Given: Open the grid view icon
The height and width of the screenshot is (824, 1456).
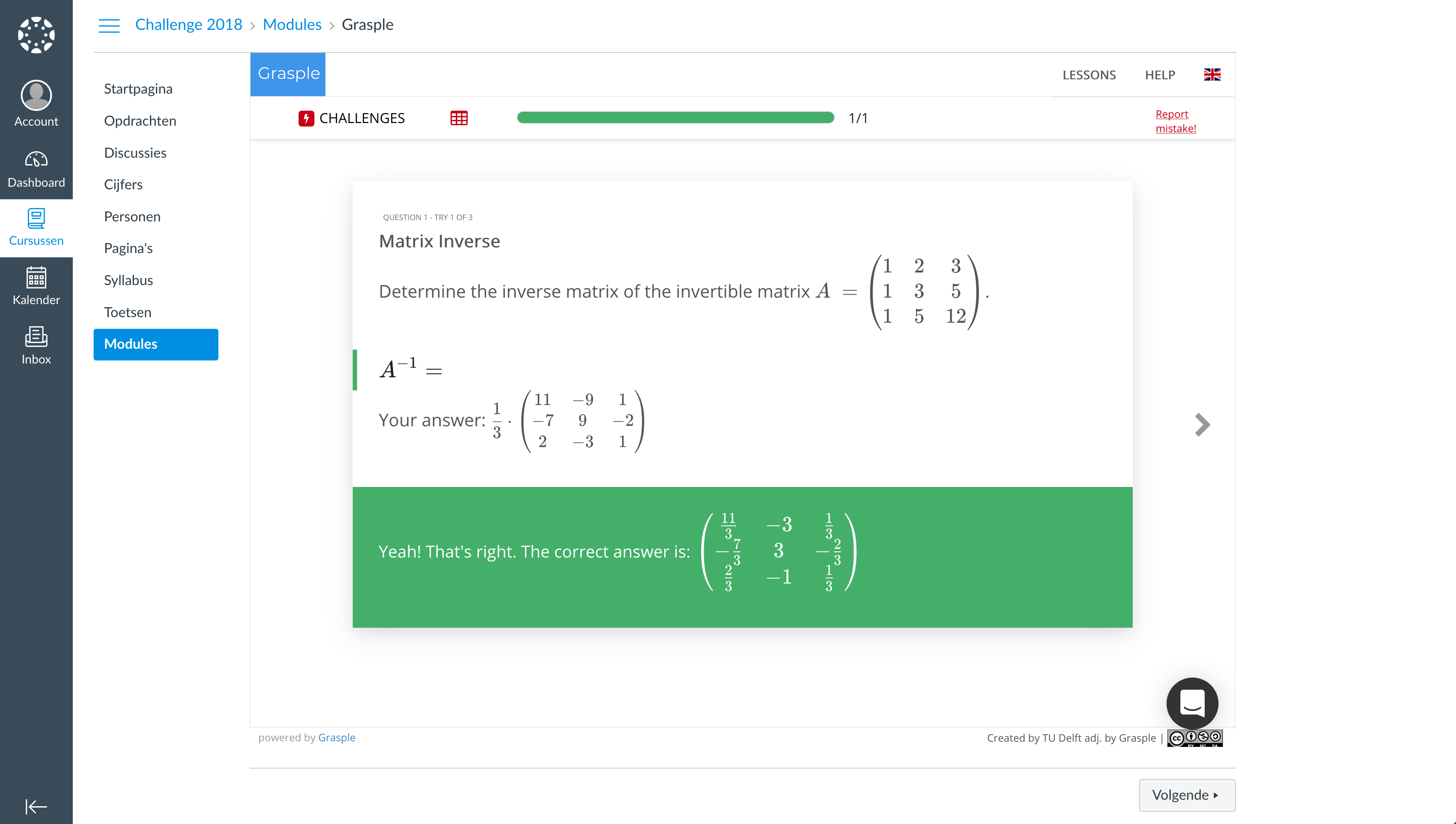Looking at the screenshot, I should tap(459, 118).
